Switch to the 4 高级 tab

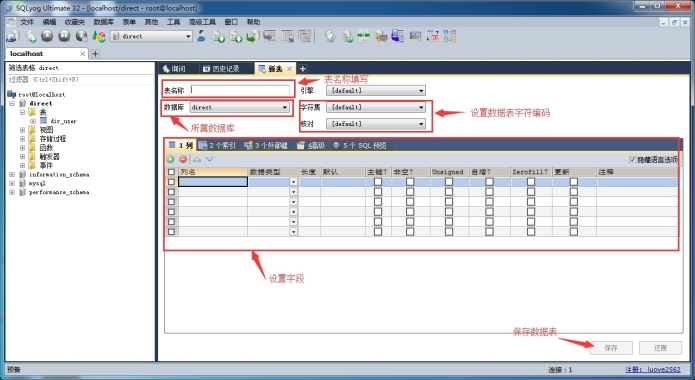tap(311, 145)
